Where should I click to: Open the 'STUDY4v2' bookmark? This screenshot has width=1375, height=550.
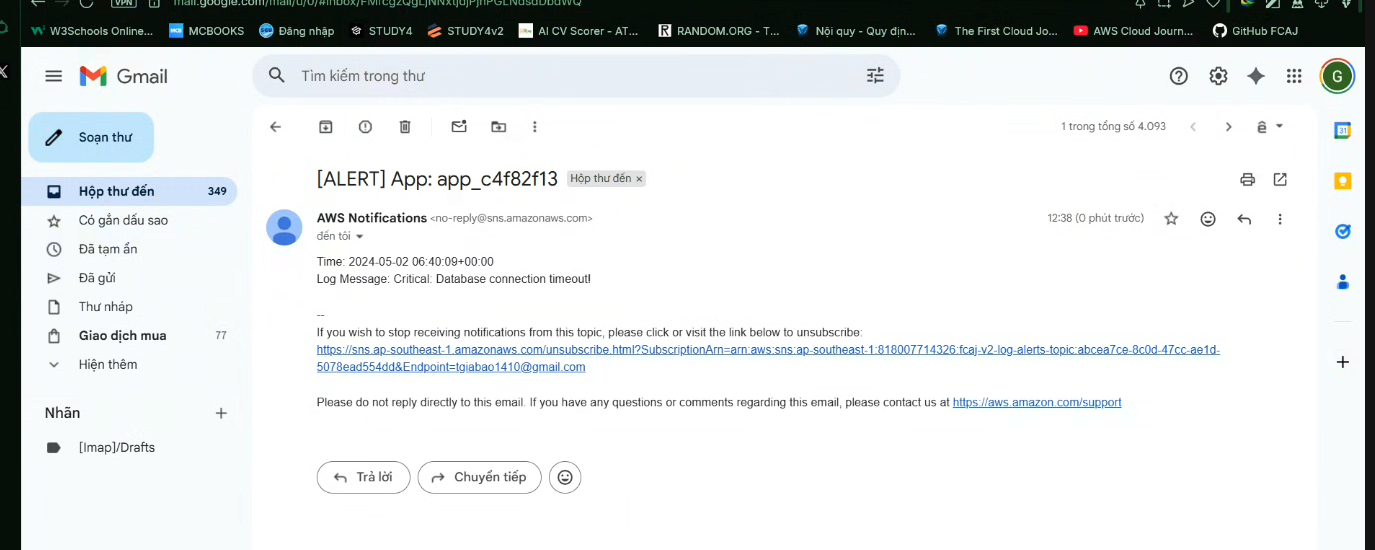click(x=465, y=31)
